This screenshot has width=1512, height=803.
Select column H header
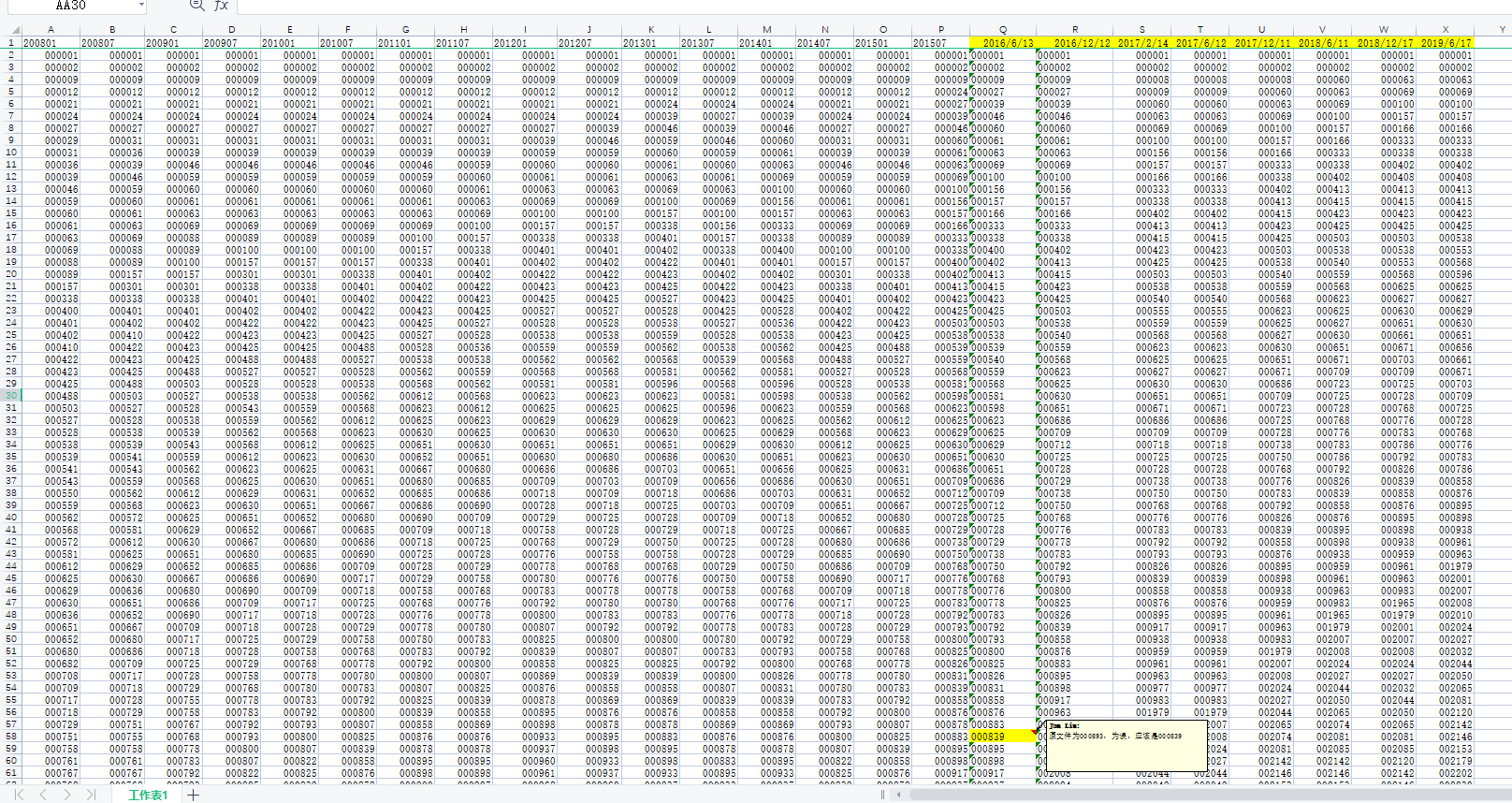[464, 30]
